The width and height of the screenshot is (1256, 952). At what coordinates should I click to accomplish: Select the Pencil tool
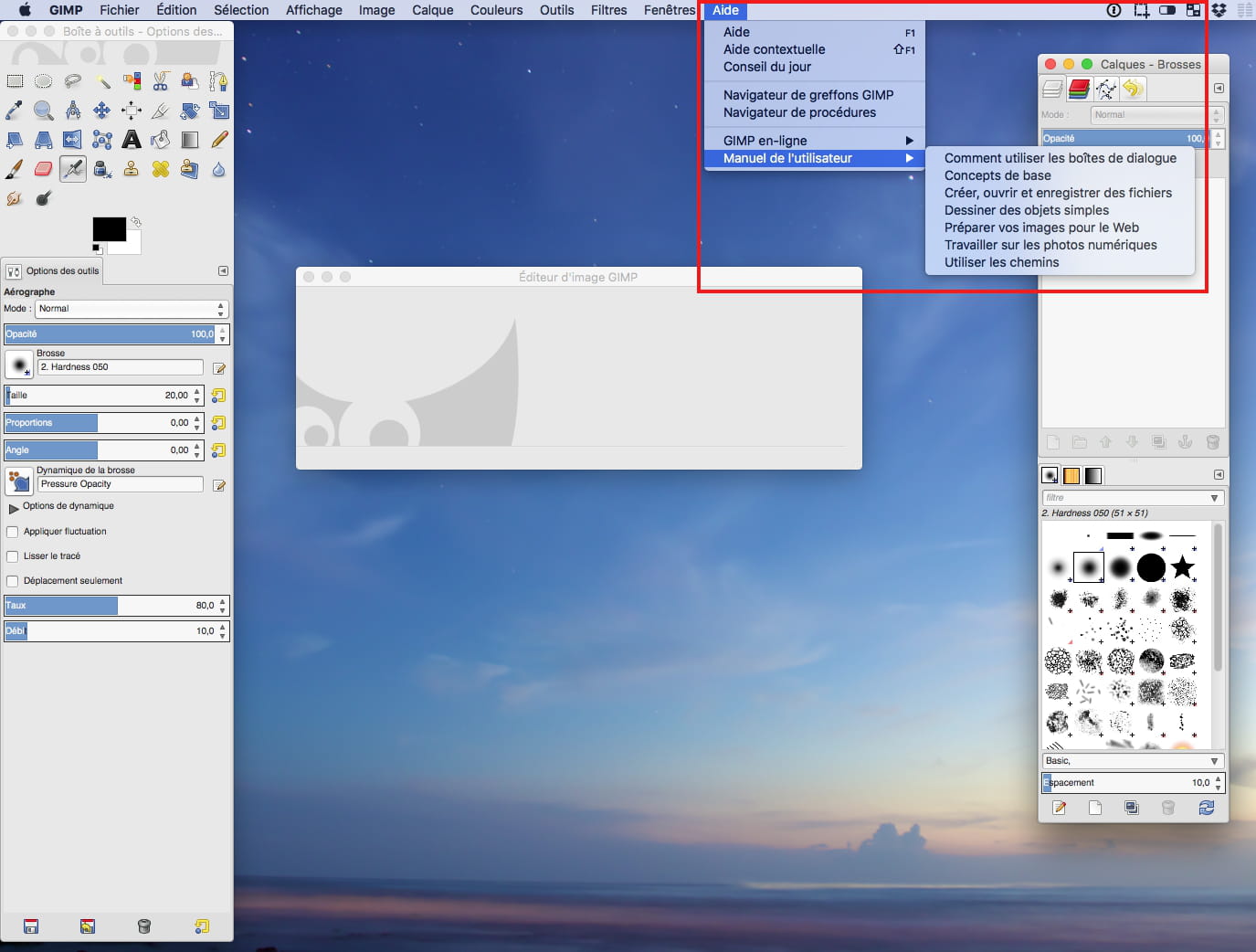tap(219, 140)
